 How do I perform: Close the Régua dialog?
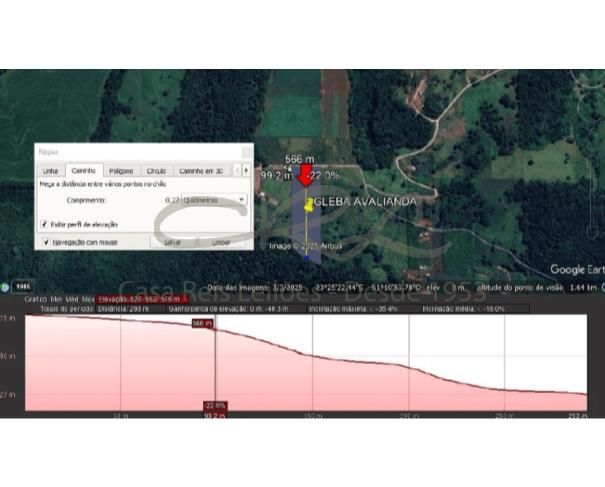point(247,152)
